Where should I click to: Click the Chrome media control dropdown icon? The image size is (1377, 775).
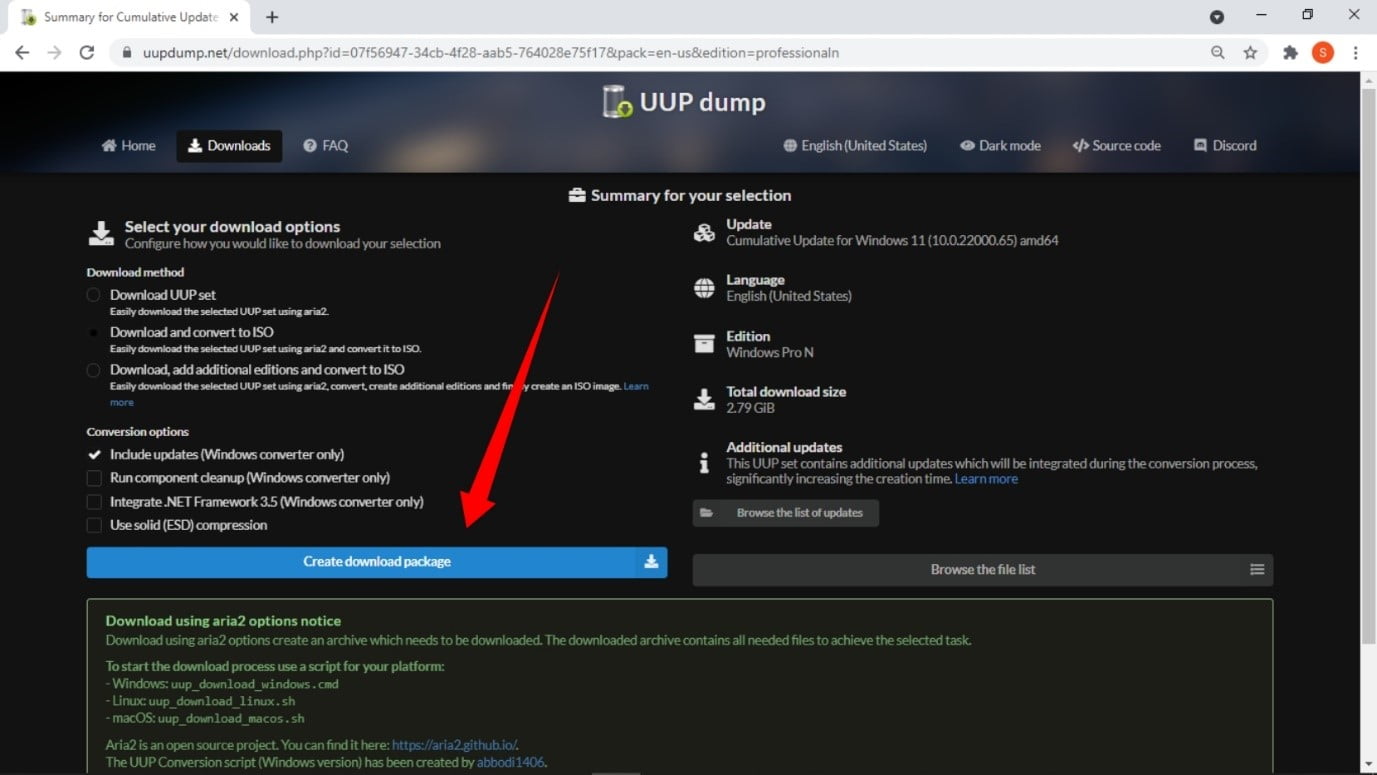tap(1217, 17)
